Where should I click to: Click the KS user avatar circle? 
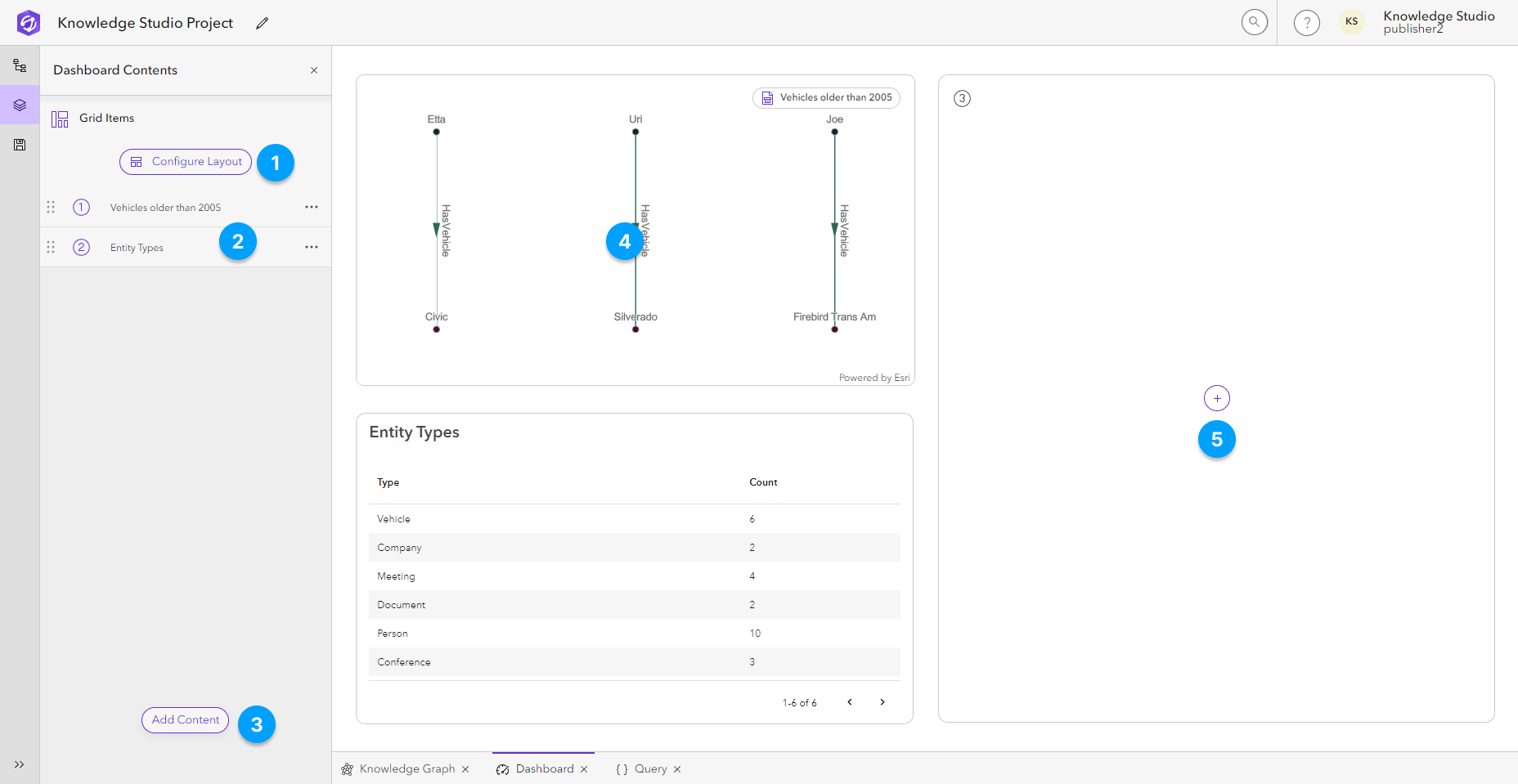(x=1351, y=21)
